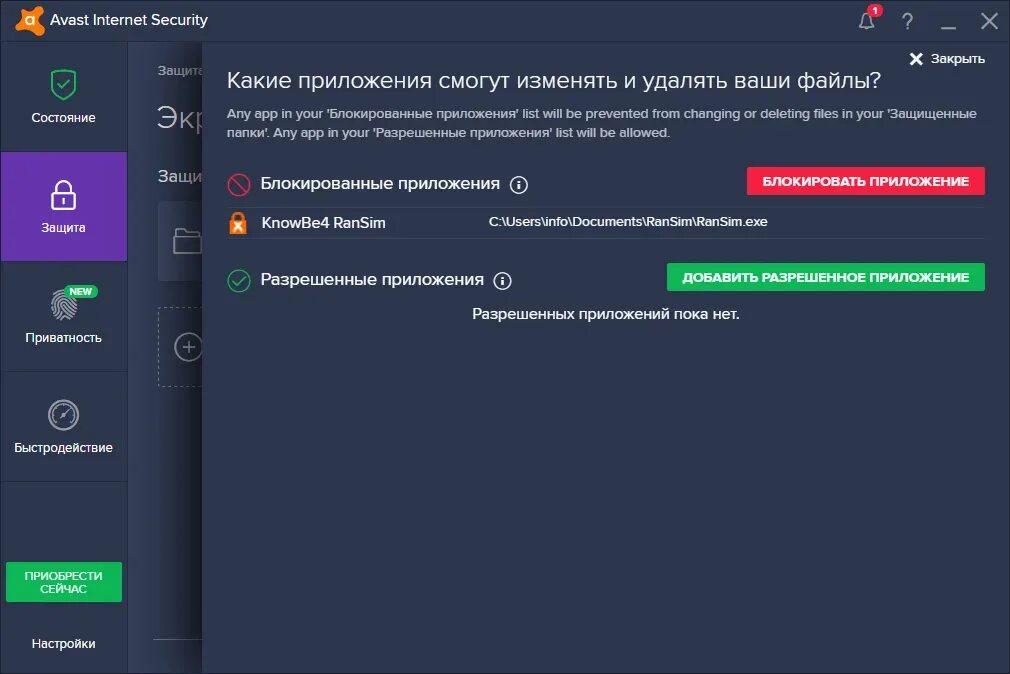Click the RanSim.exe file path
The width and height of the screenshot is (1010, 674).
(x=628, y=222)
